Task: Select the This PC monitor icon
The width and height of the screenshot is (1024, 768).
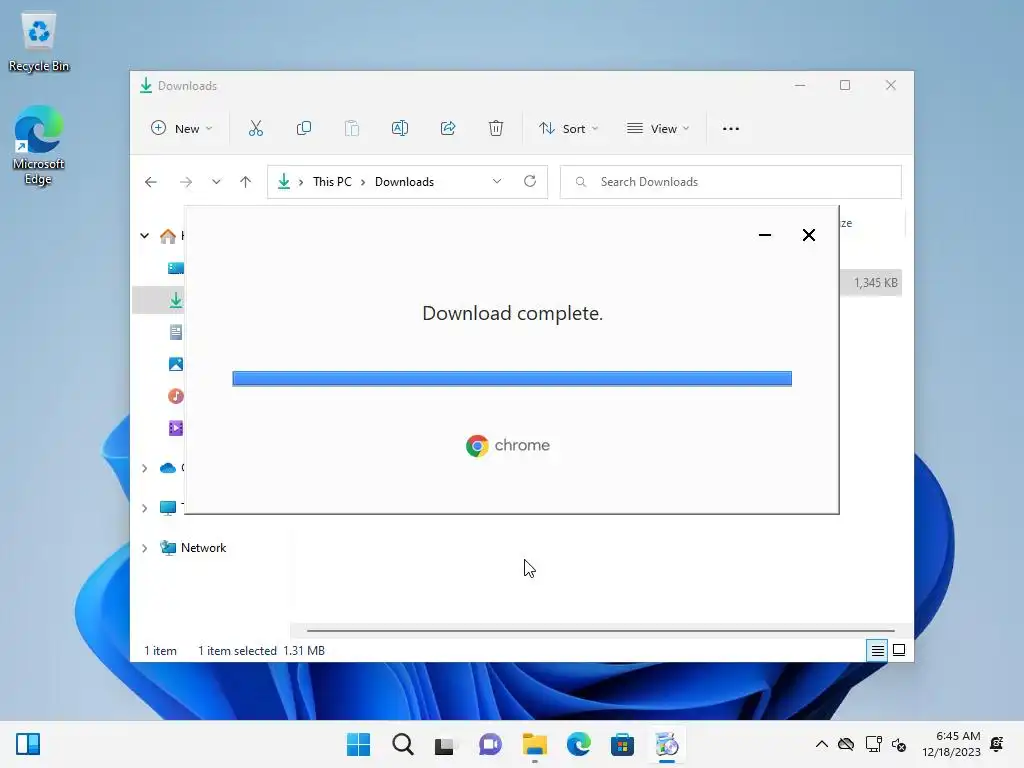Action: coord(168,508)
